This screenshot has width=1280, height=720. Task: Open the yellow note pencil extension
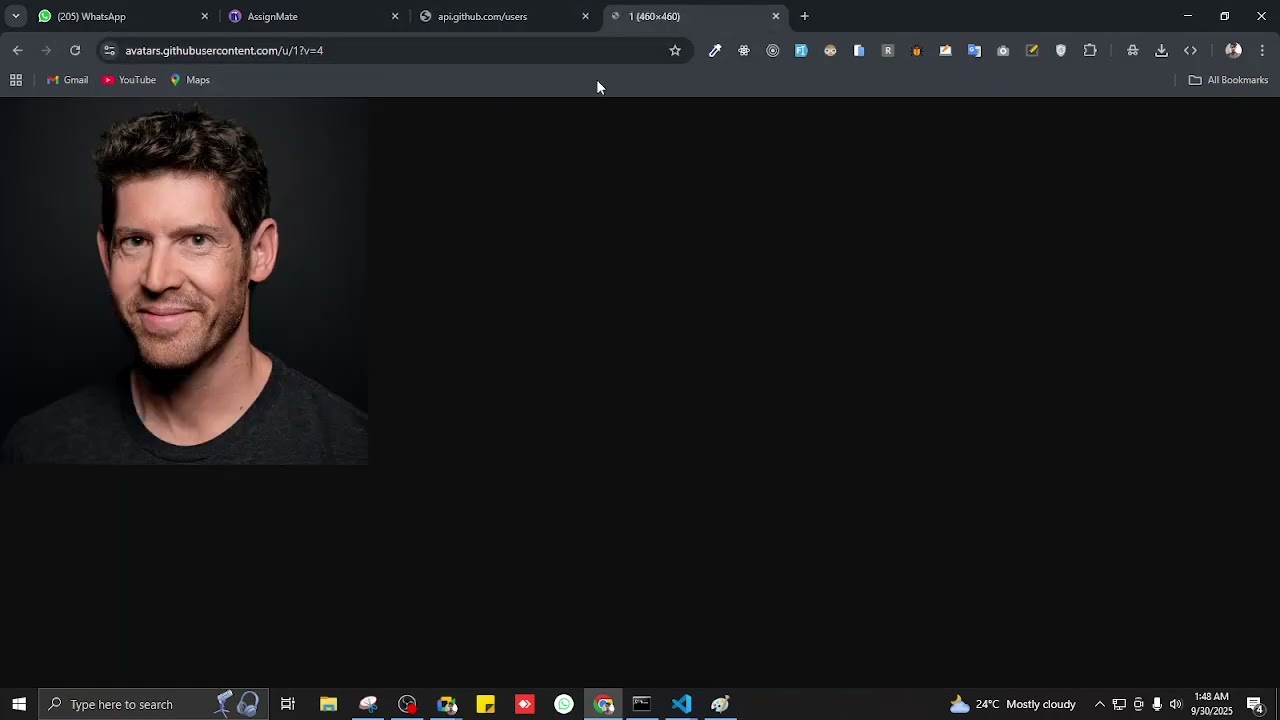1032,50
